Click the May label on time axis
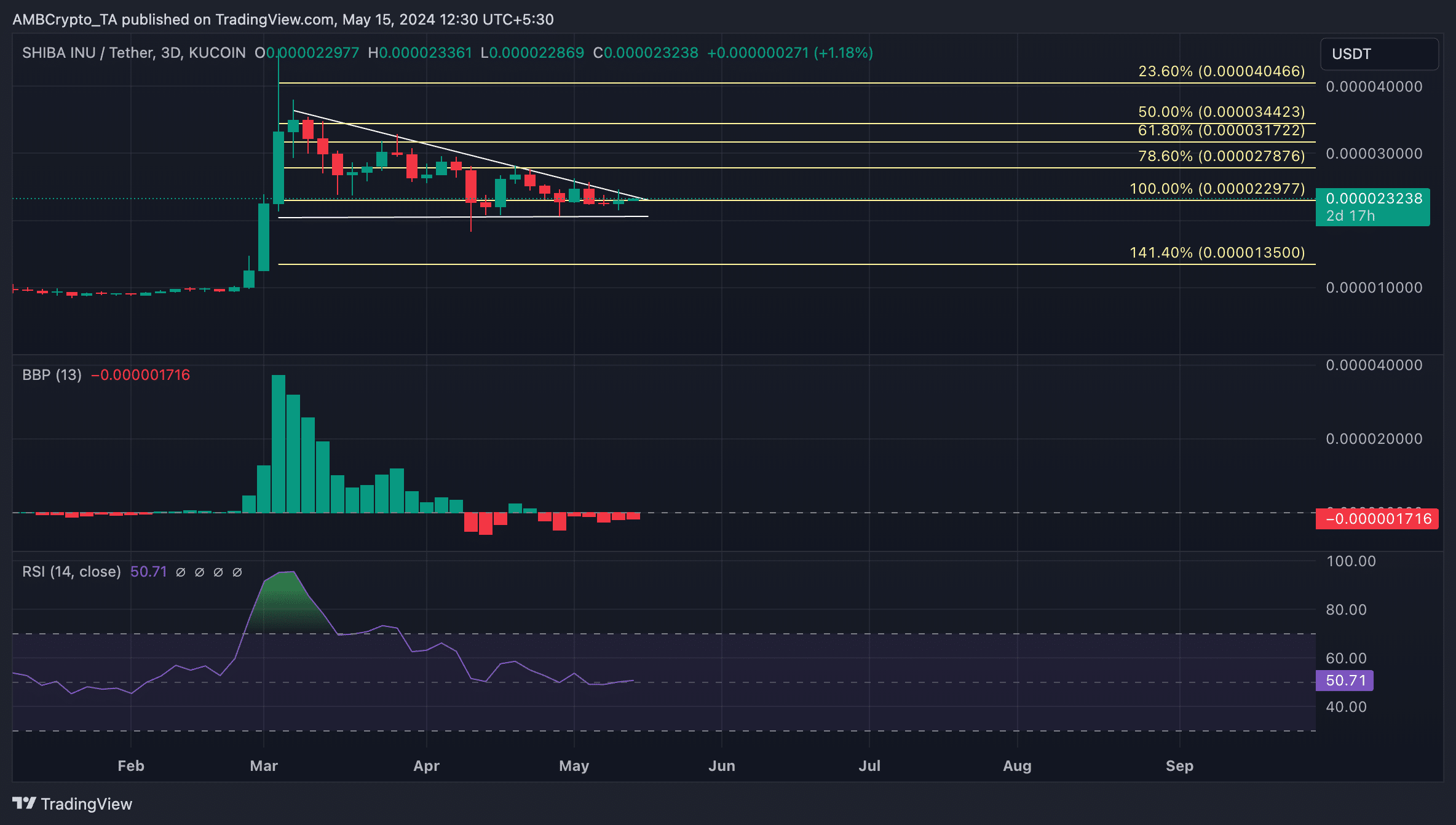The image size is (1456, 825). 574,766
